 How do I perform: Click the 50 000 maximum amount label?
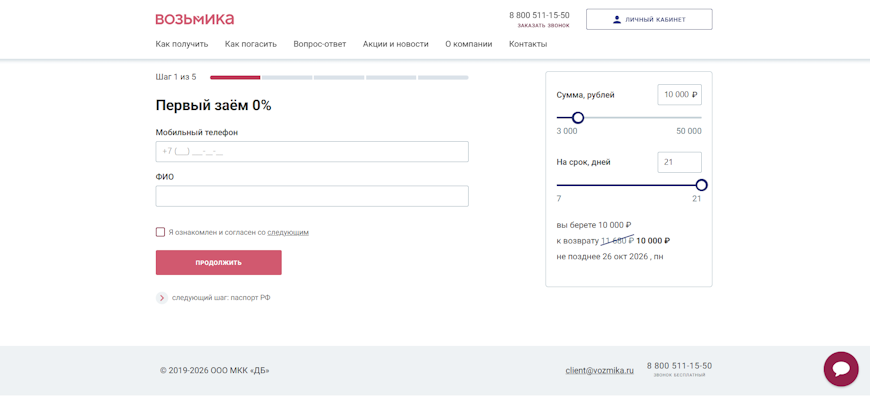687,131
